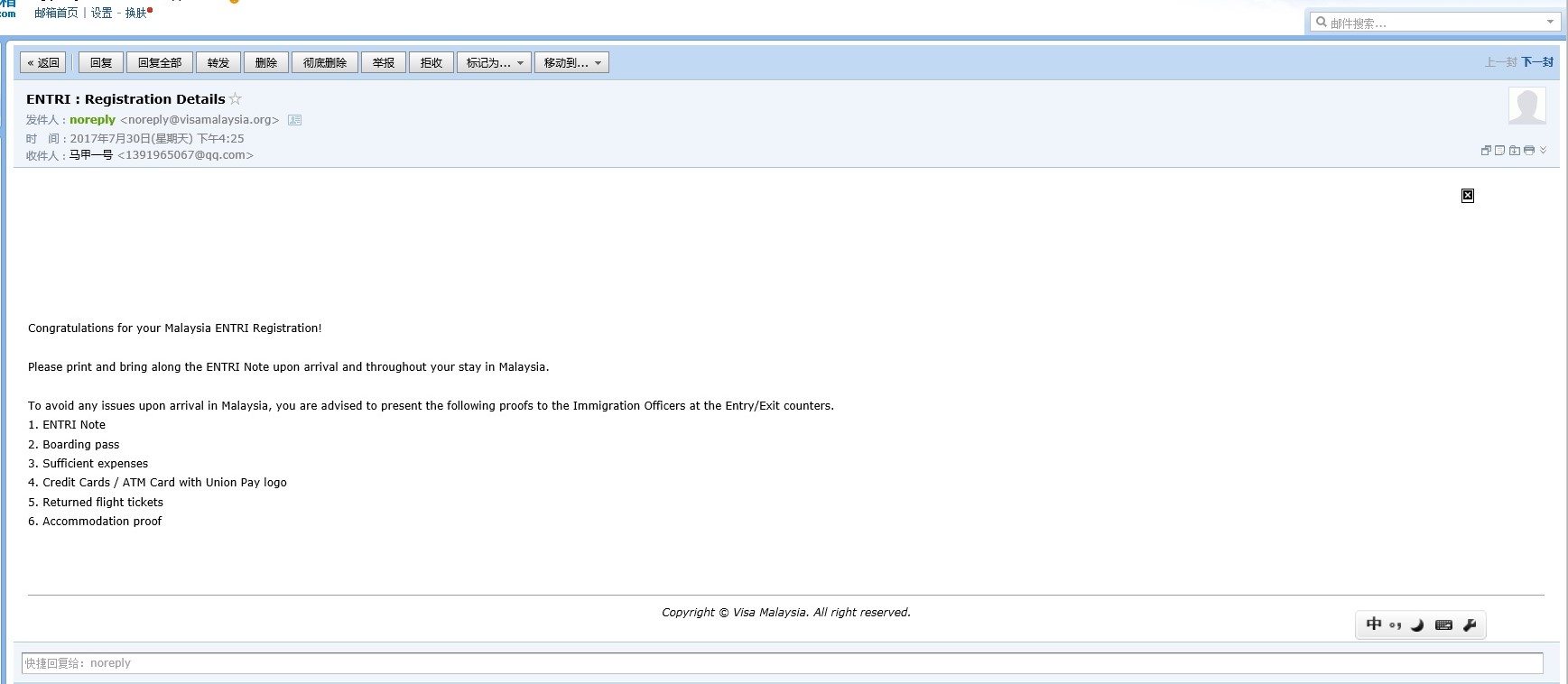Click recipient name 马甲一号
The height and width of the screenshot is (684, 1568).
click(91, 155)
